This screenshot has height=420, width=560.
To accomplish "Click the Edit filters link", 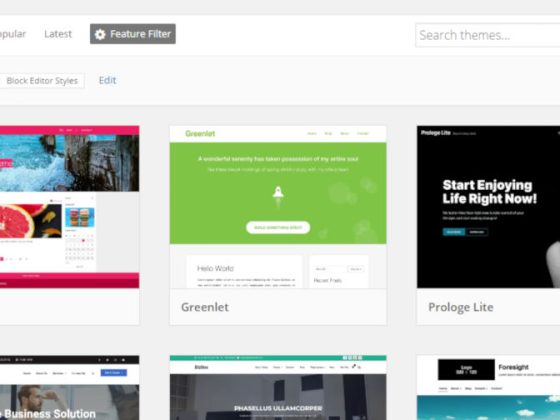I will point(108,80).
